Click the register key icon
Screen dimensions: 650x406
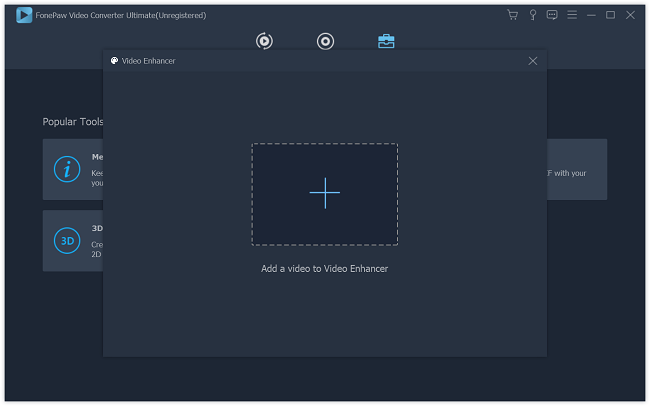coord(533,15)
